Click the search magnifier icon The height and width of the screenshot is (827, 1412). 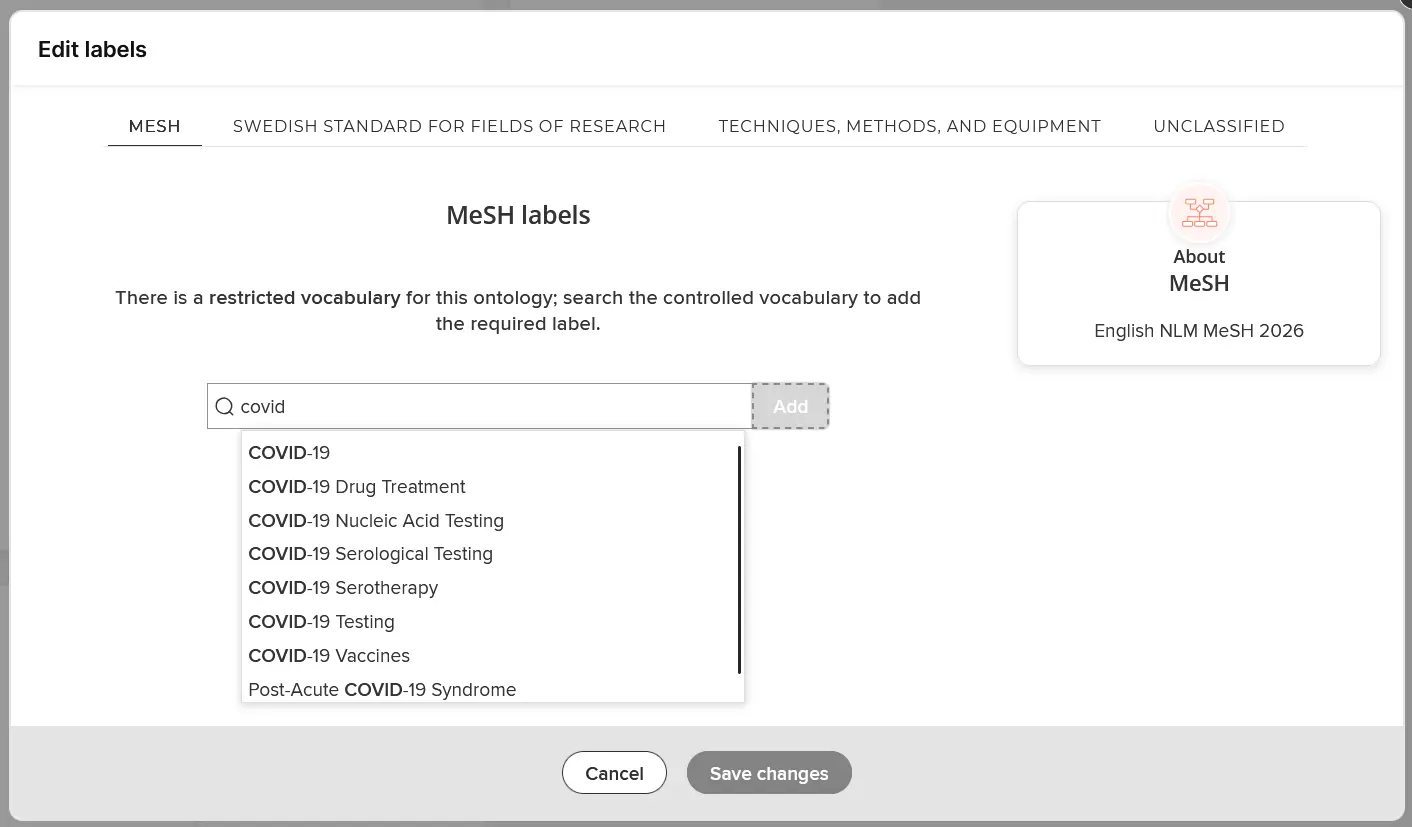225,407
